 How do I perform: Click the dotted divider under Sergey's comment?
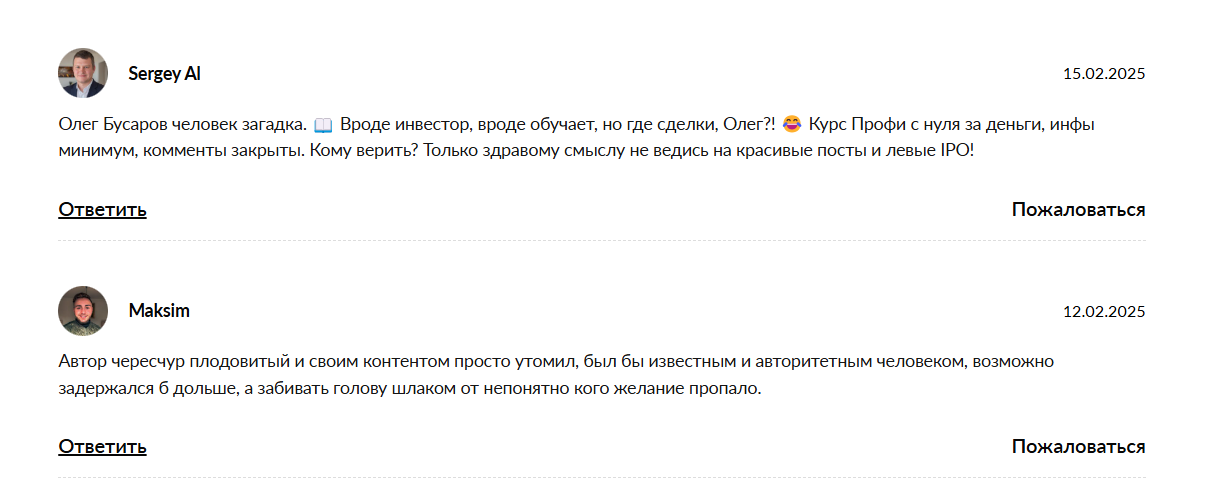click(601, 241)
